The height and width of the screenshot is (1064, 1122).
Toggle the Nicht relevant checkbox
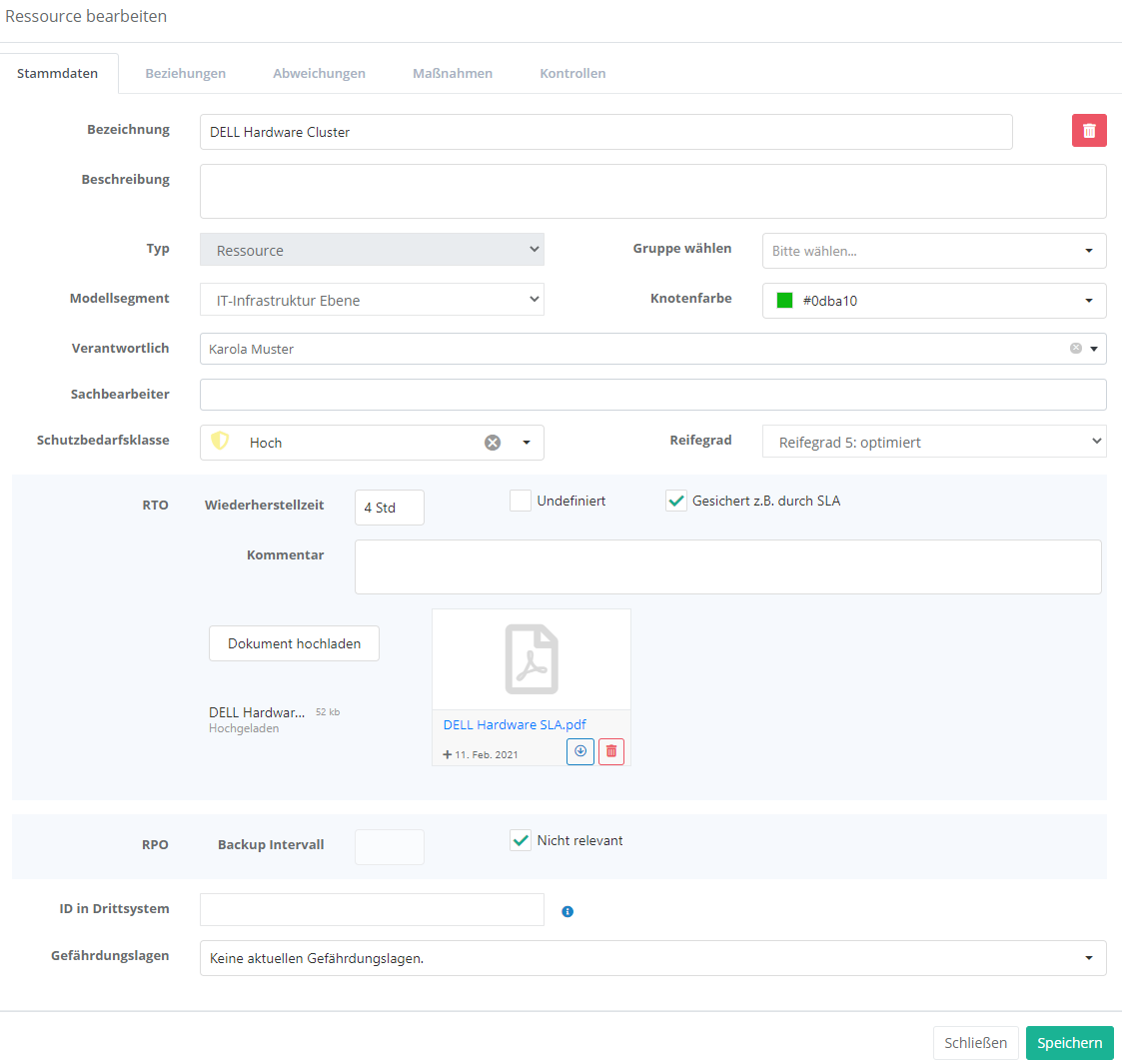pos(521,840)
